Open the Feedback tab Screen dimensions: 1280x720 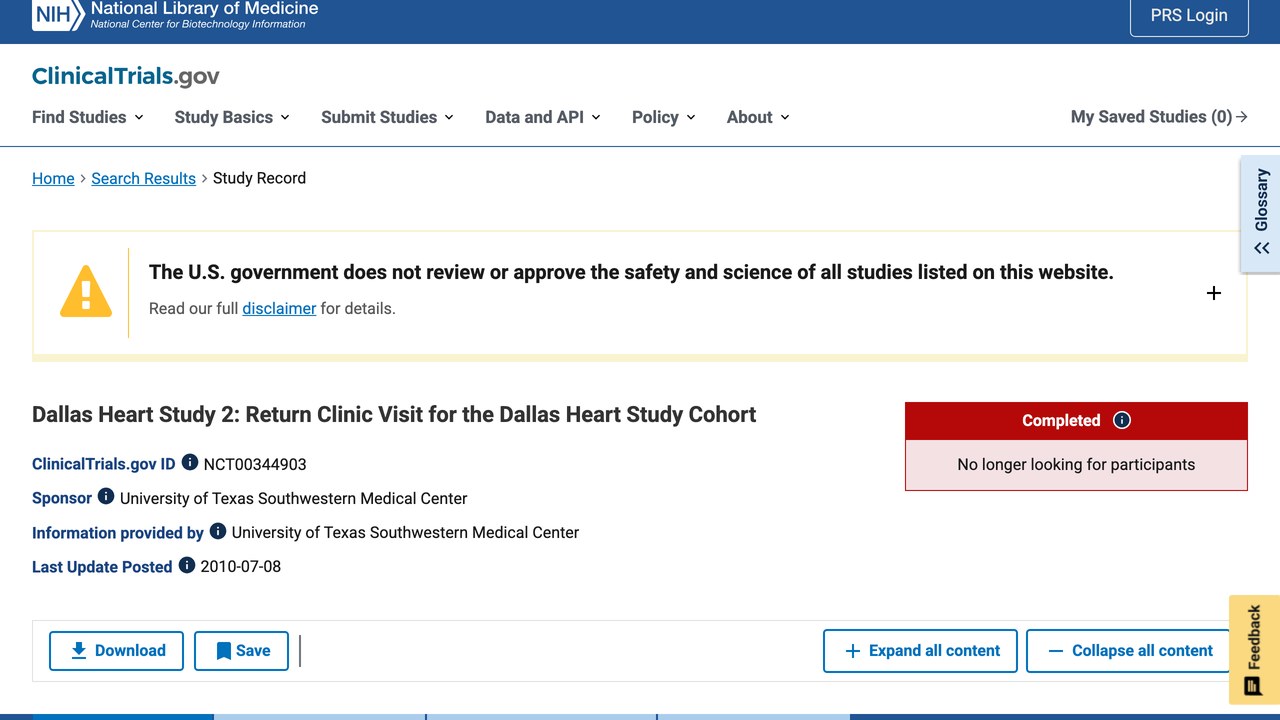click(1254, 650)
